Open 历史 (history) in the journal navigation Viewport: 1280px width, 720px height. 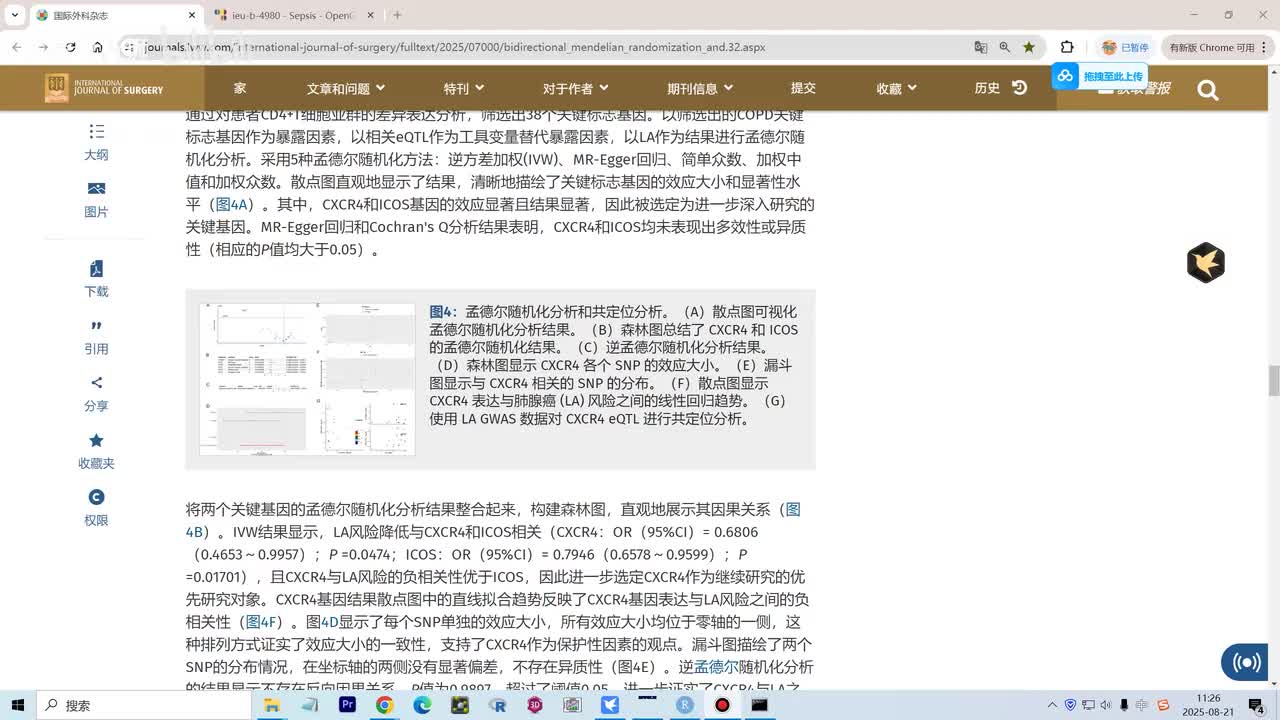pos(1001,88)
